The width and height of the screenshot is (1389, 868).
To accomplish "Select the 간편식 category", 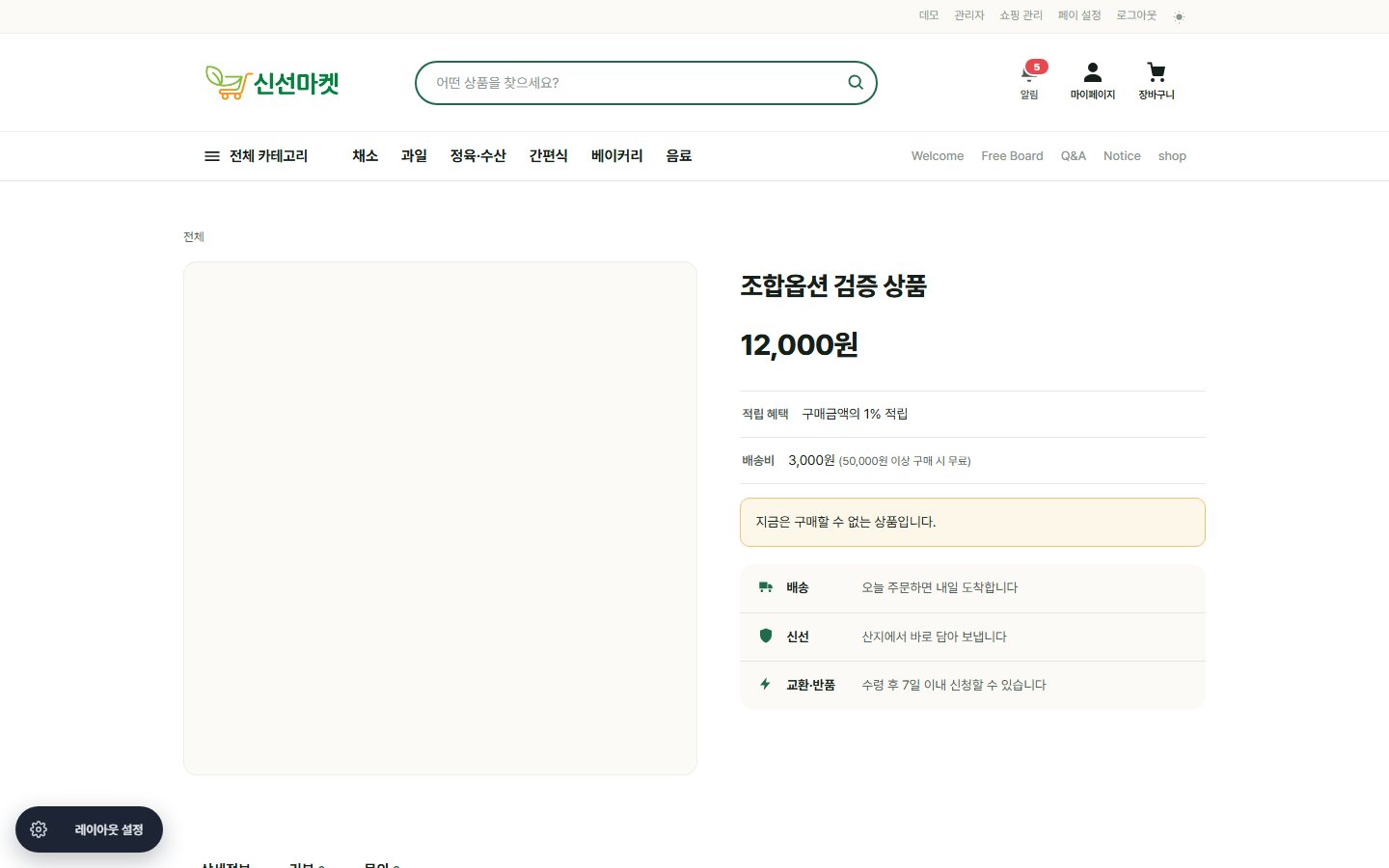I will pyautogui.click(x=548, y=156).
